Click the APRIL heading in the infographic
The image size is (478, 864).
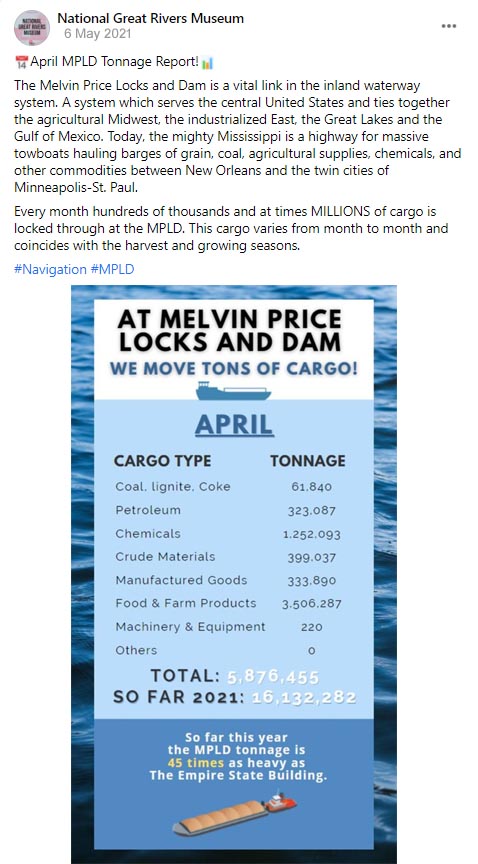point(234,424)
